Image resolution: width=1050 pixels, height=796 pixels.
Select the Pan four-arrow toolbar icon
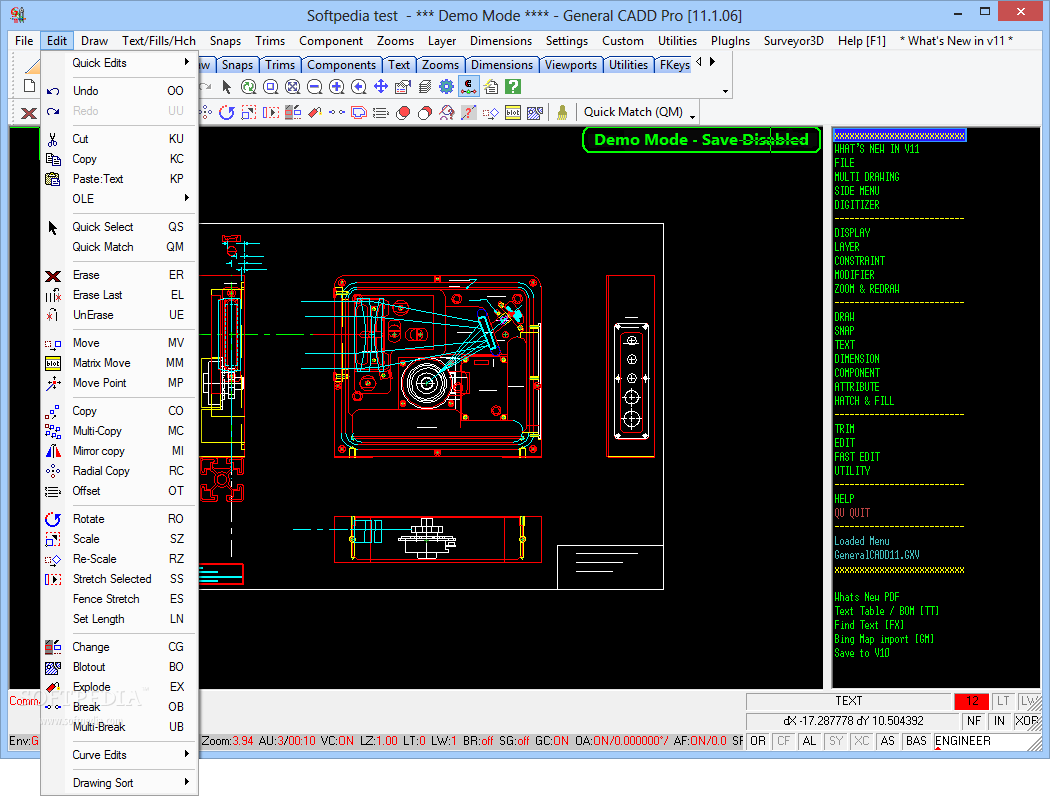point(381,87)
